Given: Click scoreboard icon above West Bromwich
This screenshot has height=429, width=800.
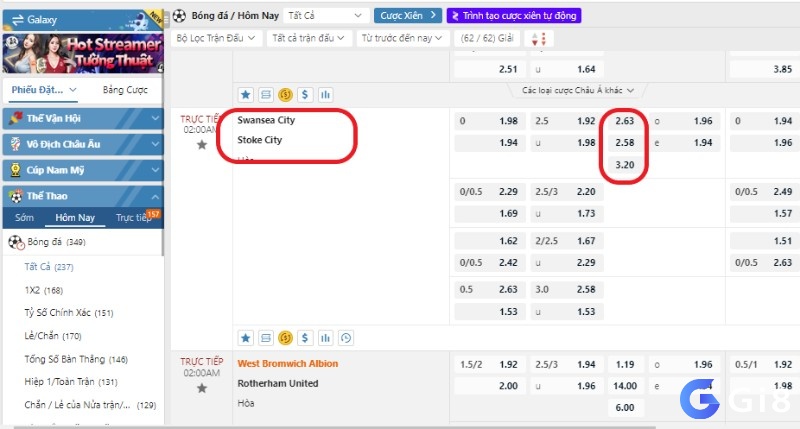Looking at the screenshot, I should pos(265,338).
